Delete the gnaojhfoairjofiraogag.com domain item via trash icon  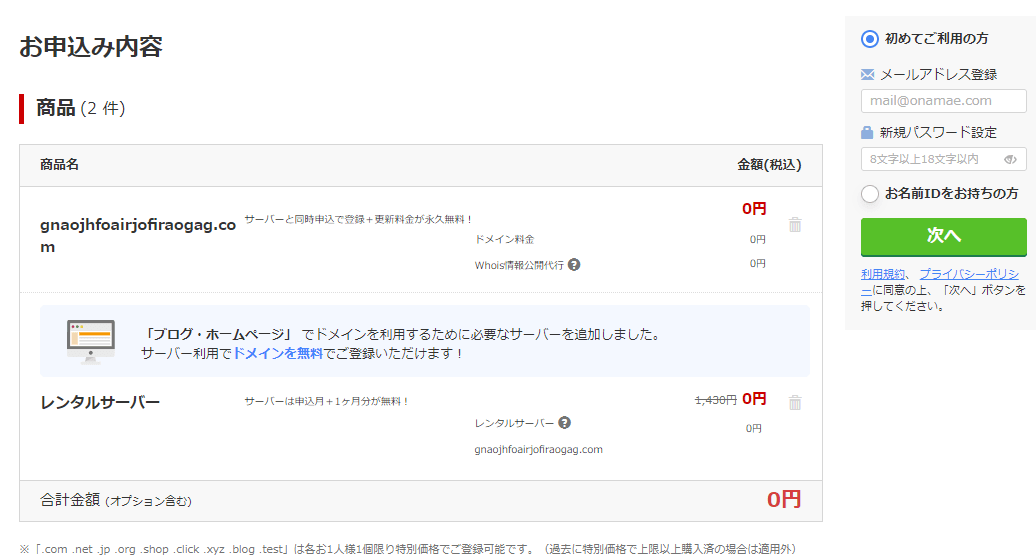[795, 225]
